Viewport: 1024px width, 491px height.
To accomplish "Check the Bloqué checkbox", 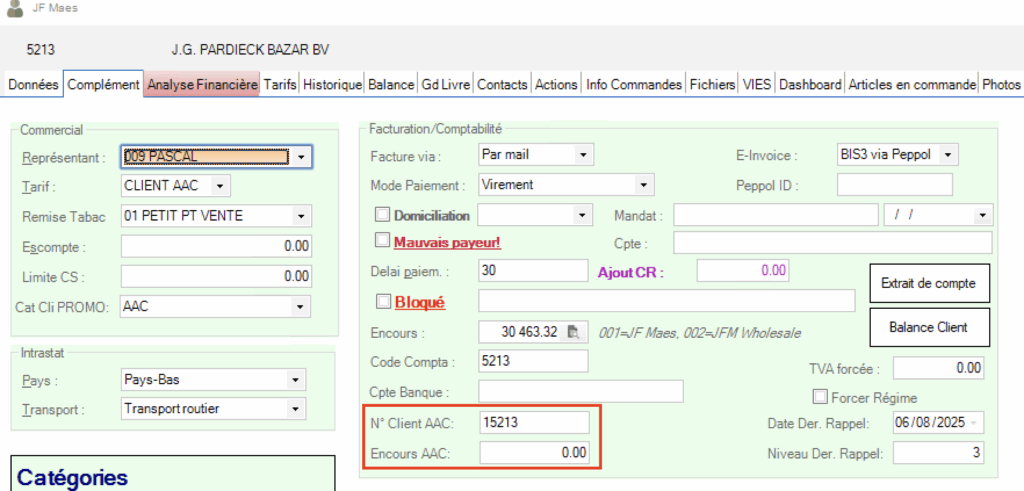I will point(382,301).
